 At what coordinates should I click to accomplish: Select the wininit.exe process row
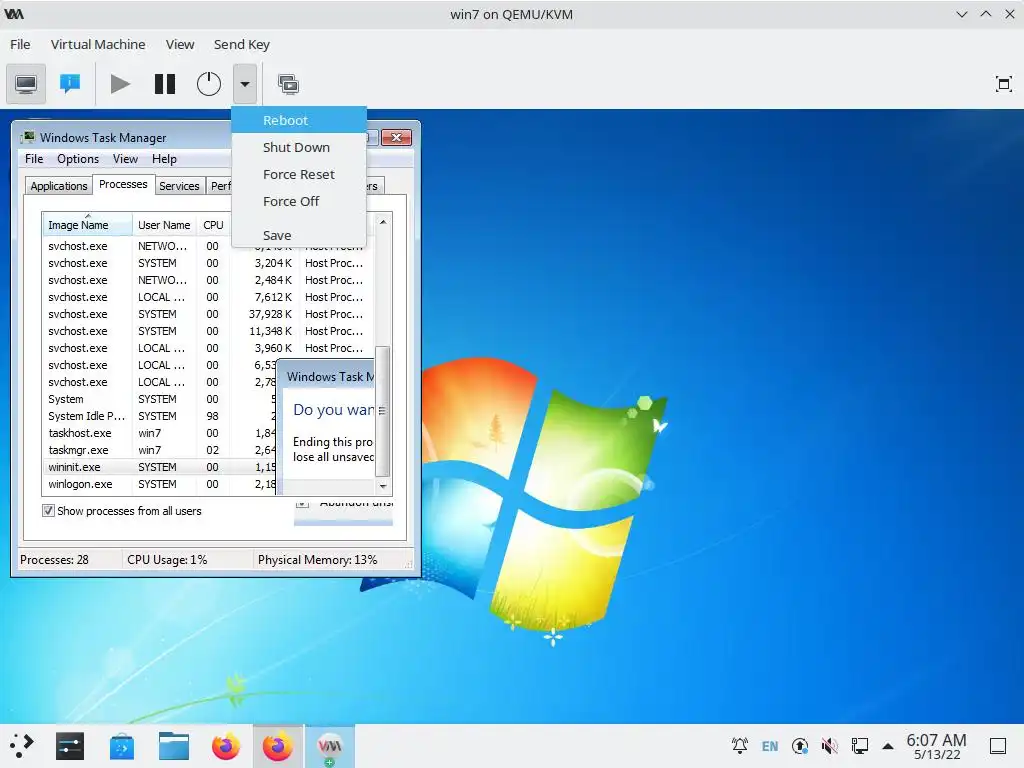[x=161, y=467]
